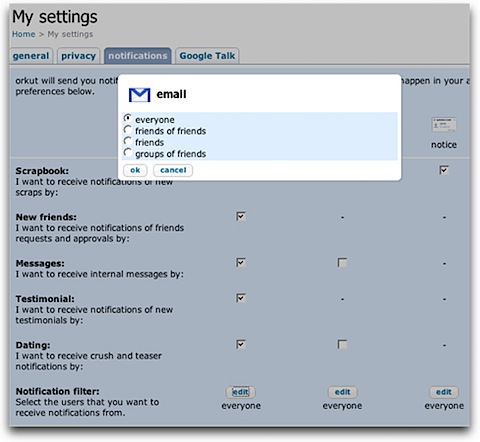Image resolution: width=480 pixels, height=442 pixels.
Task: Select the 'everyone' radio option
Action: 127,118
